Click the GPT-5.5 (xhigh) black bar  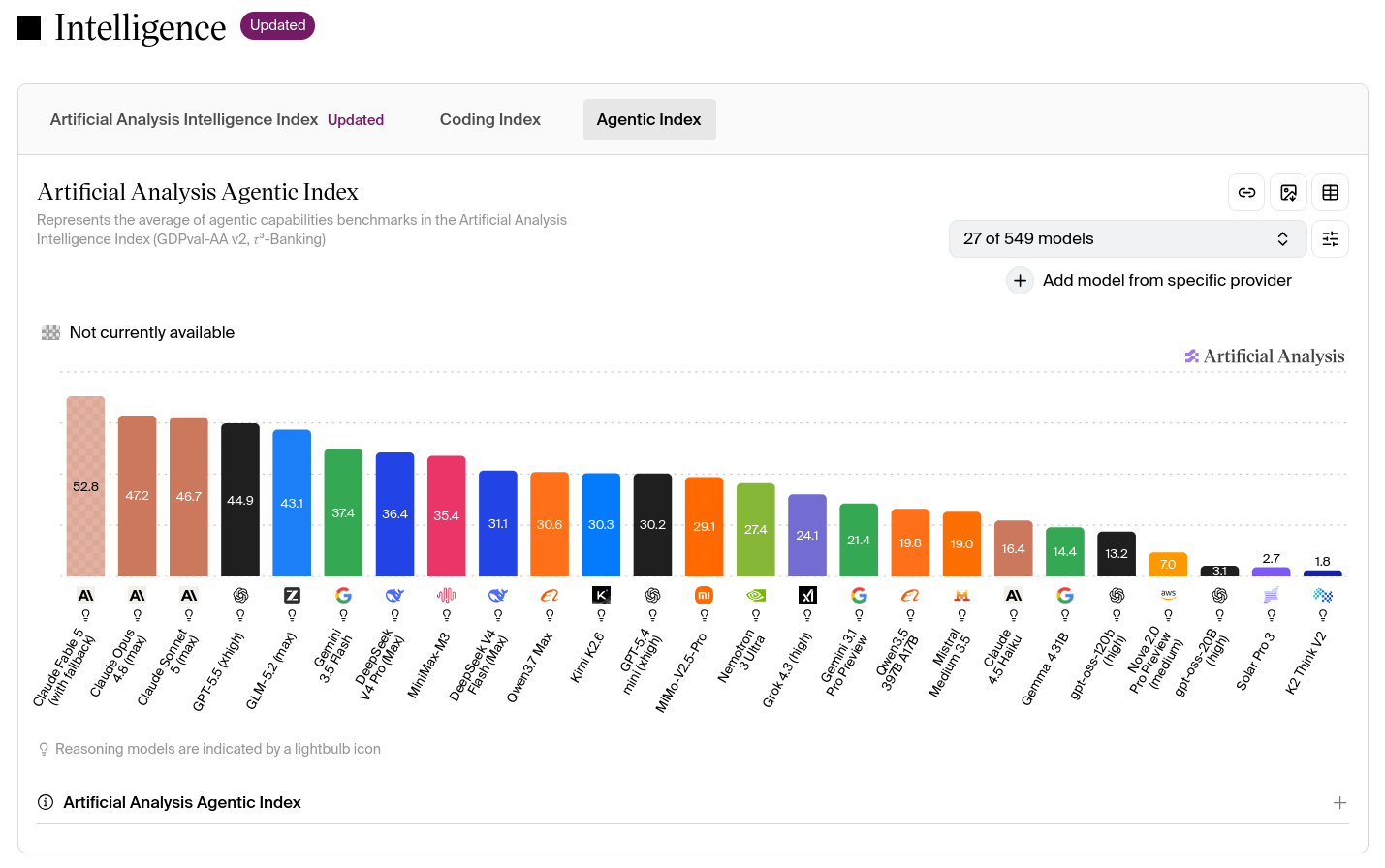(x=240, y=500)
